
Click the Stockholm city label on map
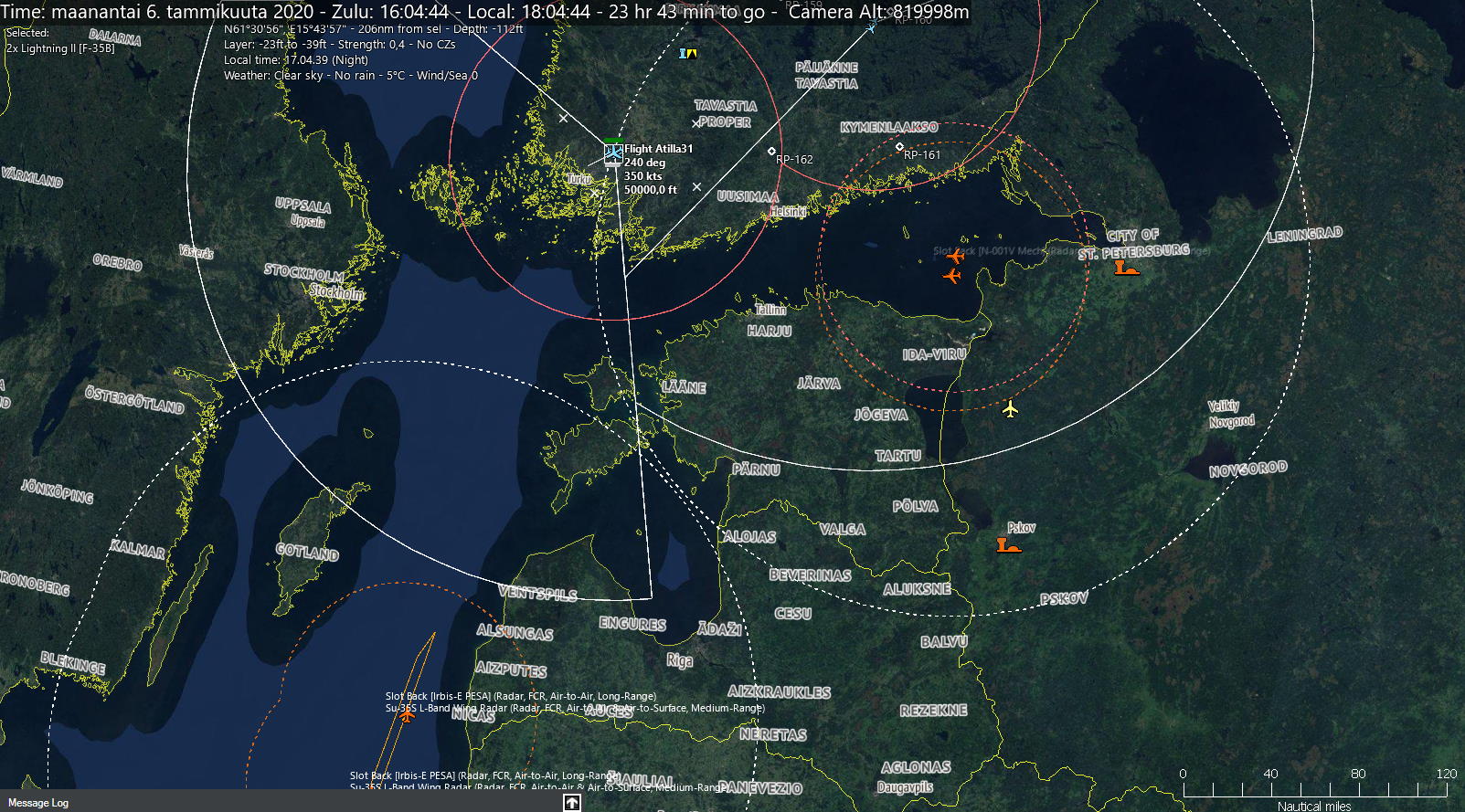336,293
